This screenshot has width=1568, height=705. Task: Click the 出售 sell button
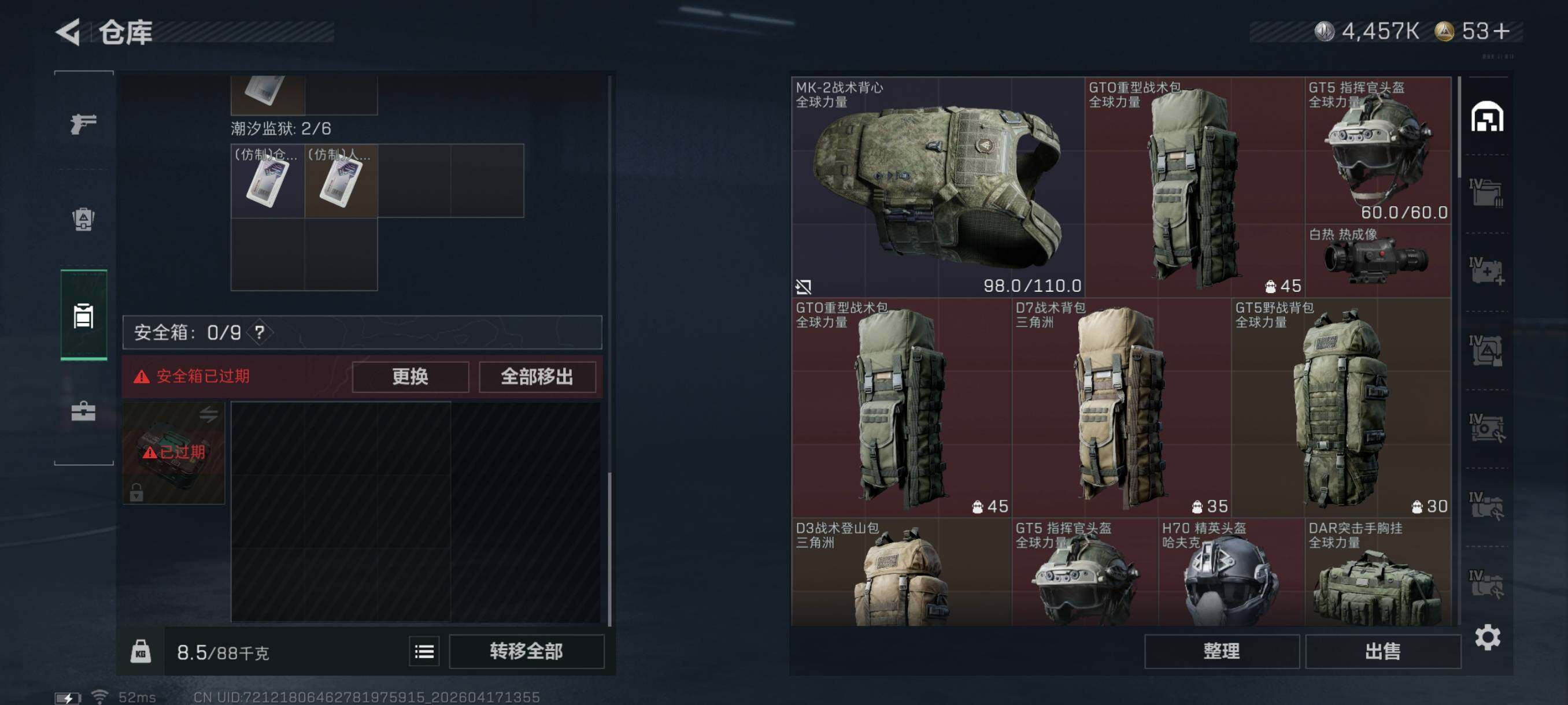(x=1383, y=651)
